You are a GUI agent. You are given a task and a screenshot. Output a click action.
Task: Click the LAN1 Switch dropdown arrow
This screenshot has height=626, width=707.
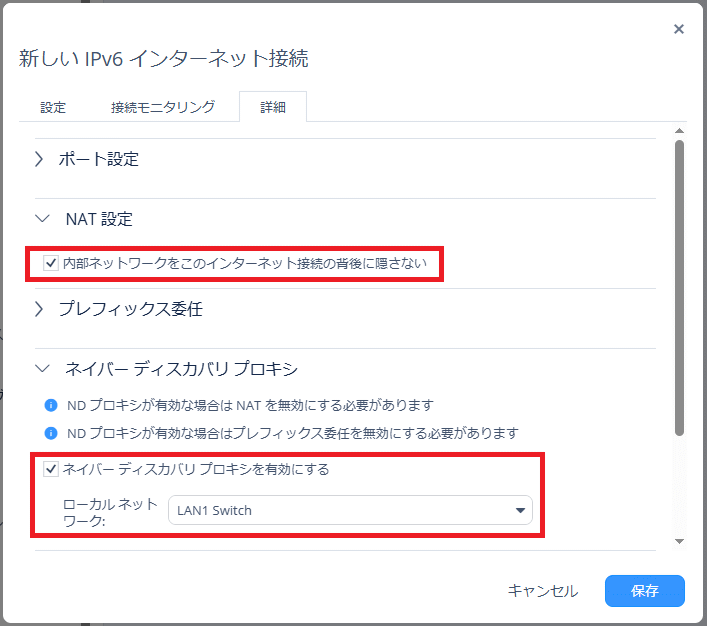coord(519,511)
